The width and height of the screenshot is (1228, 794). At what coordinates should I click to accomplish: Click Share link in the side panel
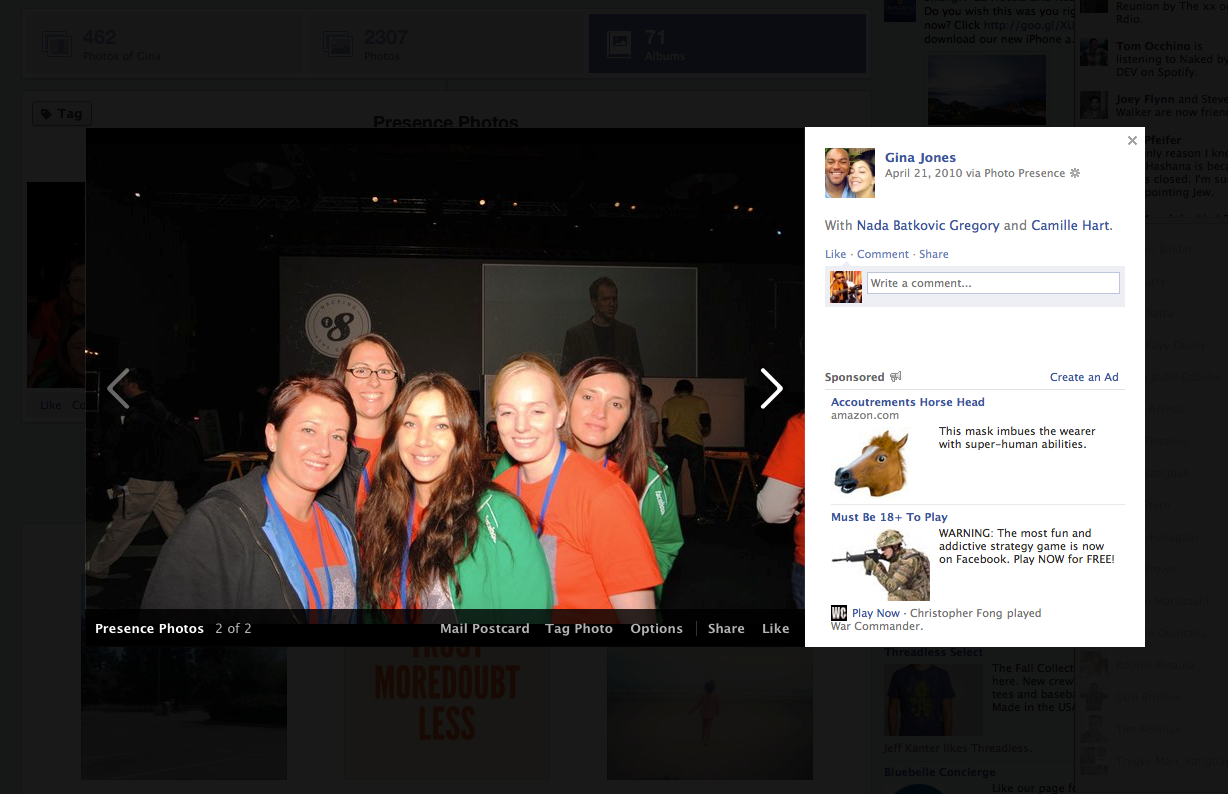point(934,254)
